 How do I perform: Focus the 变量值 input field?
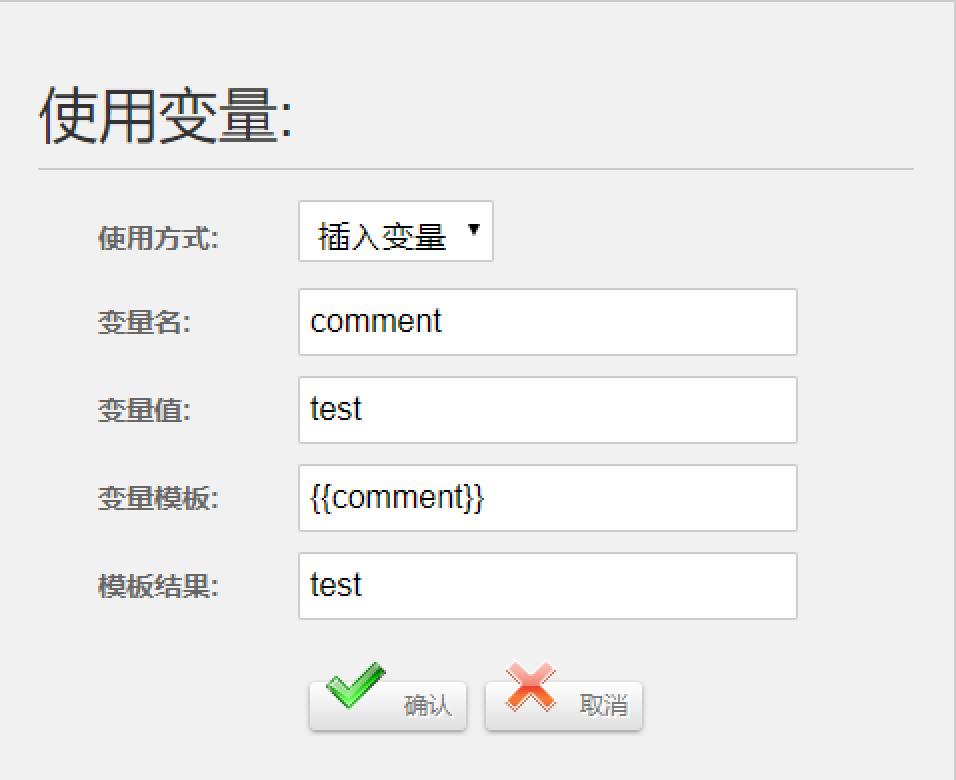548,410
